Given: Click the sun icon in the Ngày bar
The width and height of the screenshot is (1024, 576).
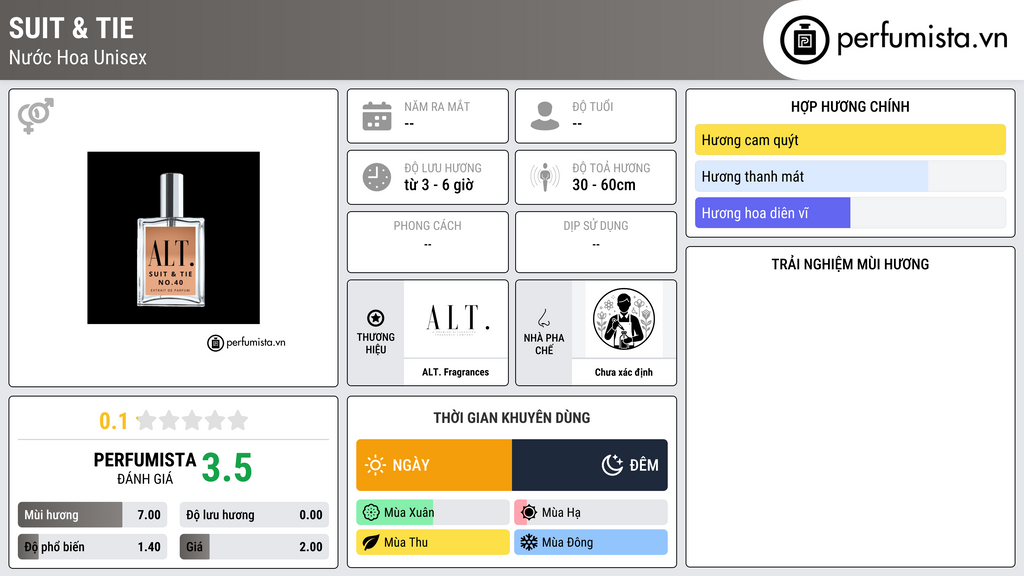Looking at the screenshot, I should (375, 465).
